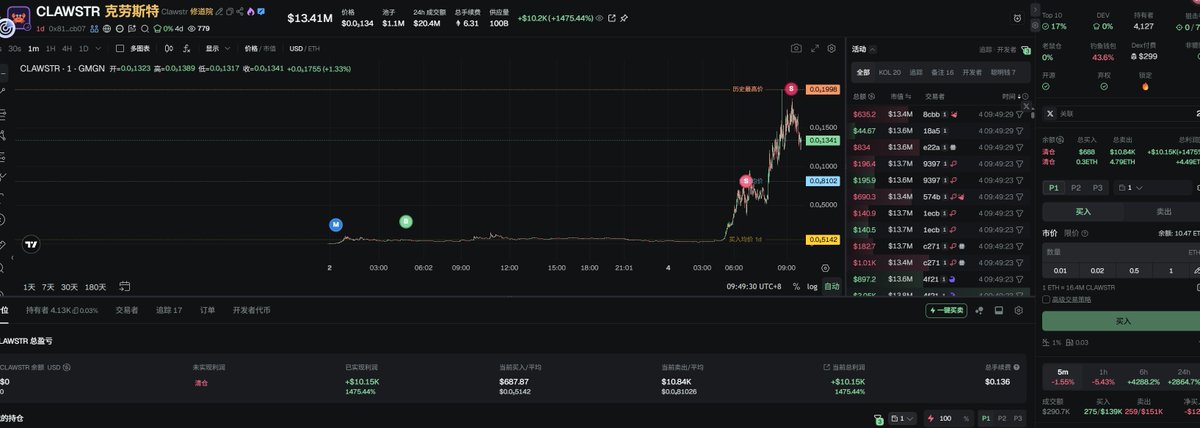Open the 09:49:30 UTC+8 timezone selector
Viewport: 1200px width, 428px height.
pos(754,286)
